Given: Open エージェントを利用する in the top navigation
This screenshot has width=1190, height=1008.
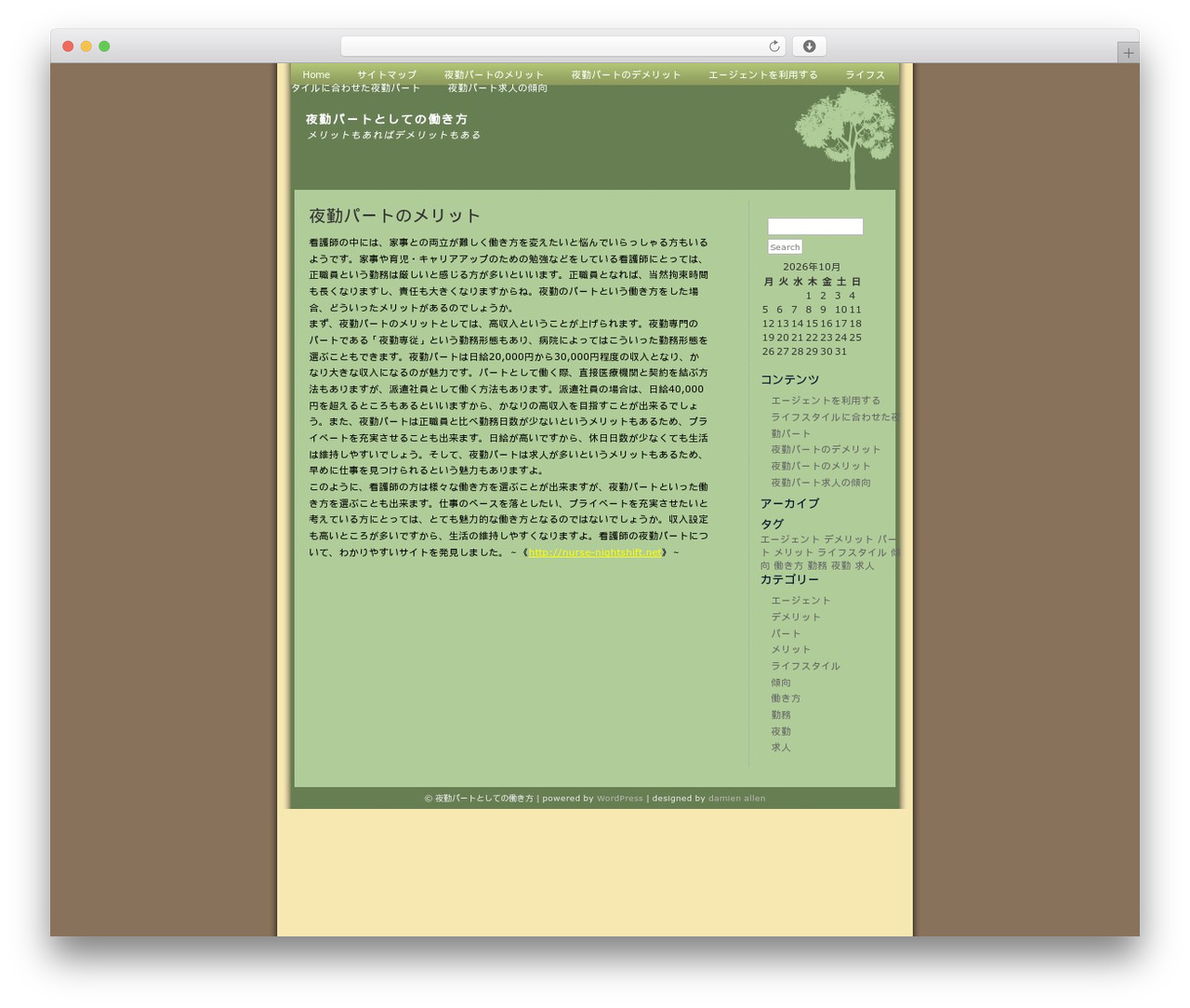Looking at the screenshot, I should pos(763,74).
